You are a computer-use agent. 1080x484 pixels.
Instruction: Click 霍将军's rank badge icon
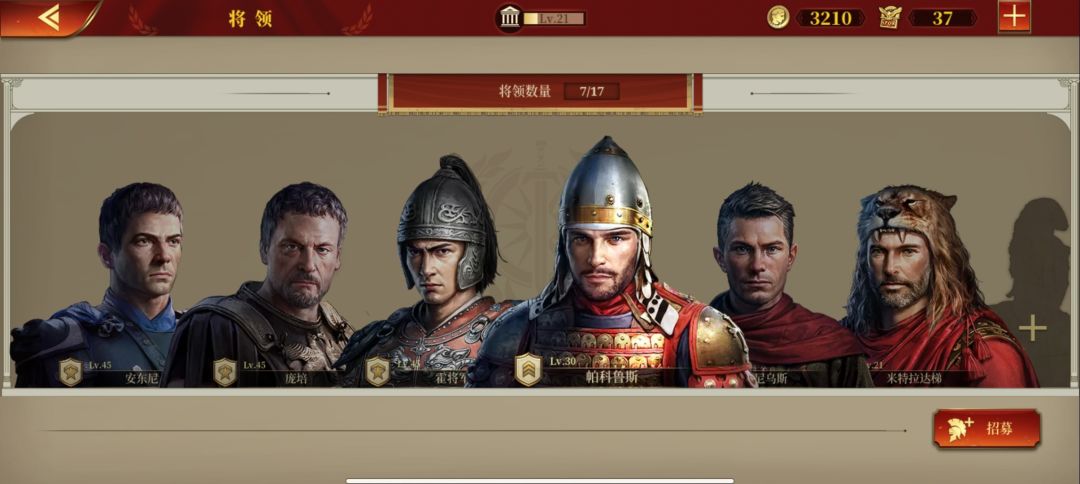tap(377, 372)
